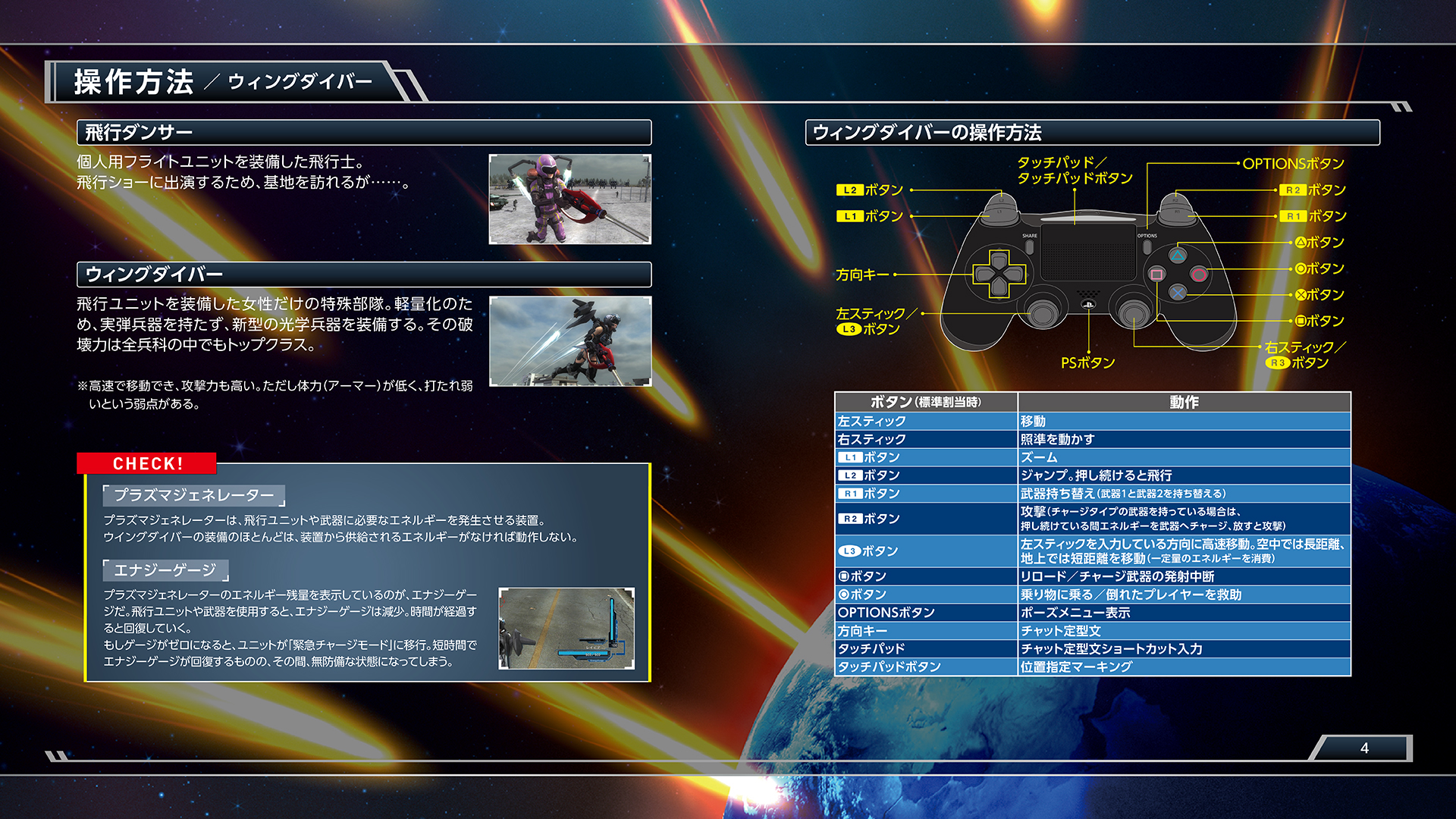Click the 左スティック cell in the table
Screen dimensions: 1456x819
(x=926, y=421)
